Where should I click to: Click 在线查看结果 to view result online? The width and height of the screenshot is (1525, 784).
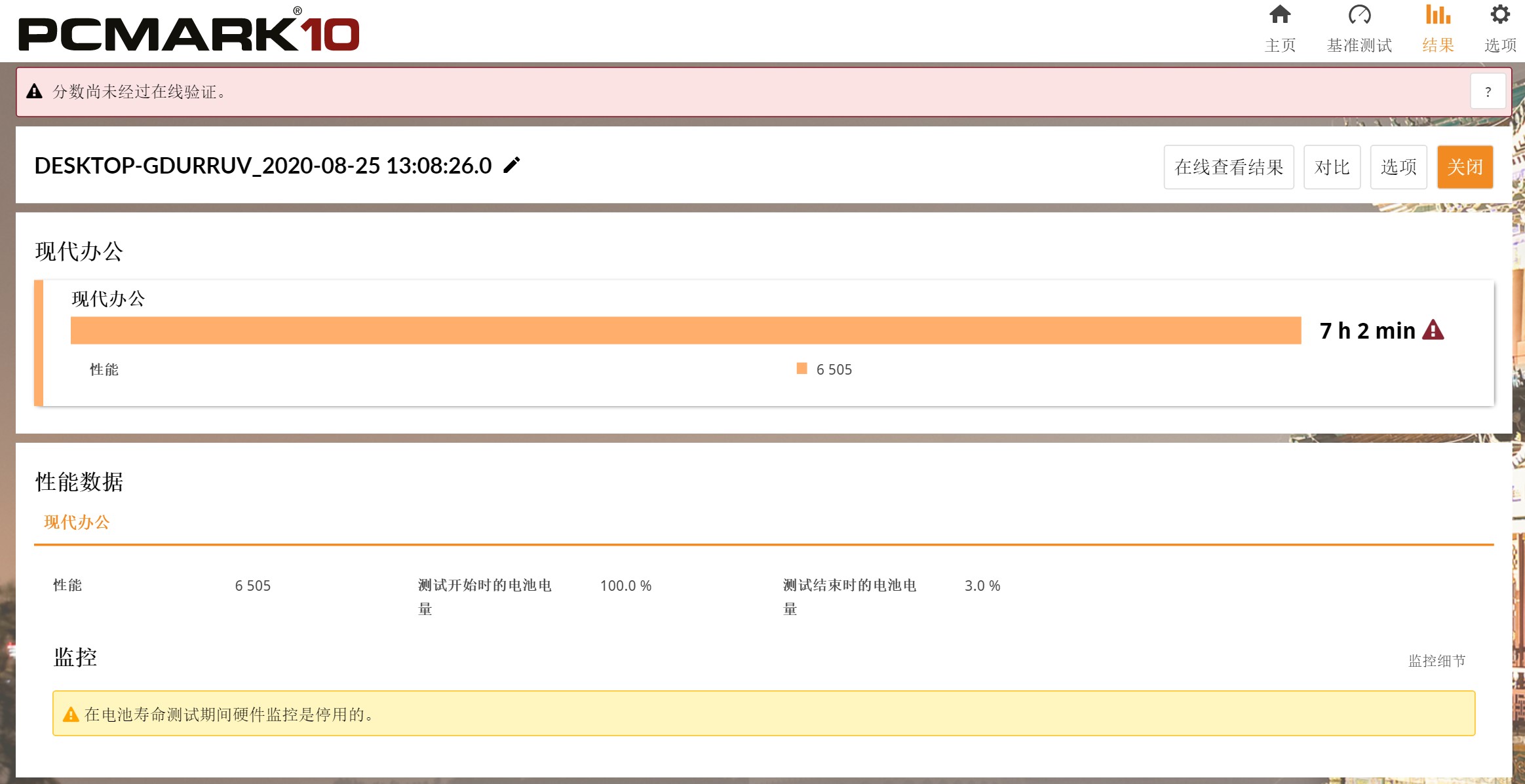[x=1229, y=166]
